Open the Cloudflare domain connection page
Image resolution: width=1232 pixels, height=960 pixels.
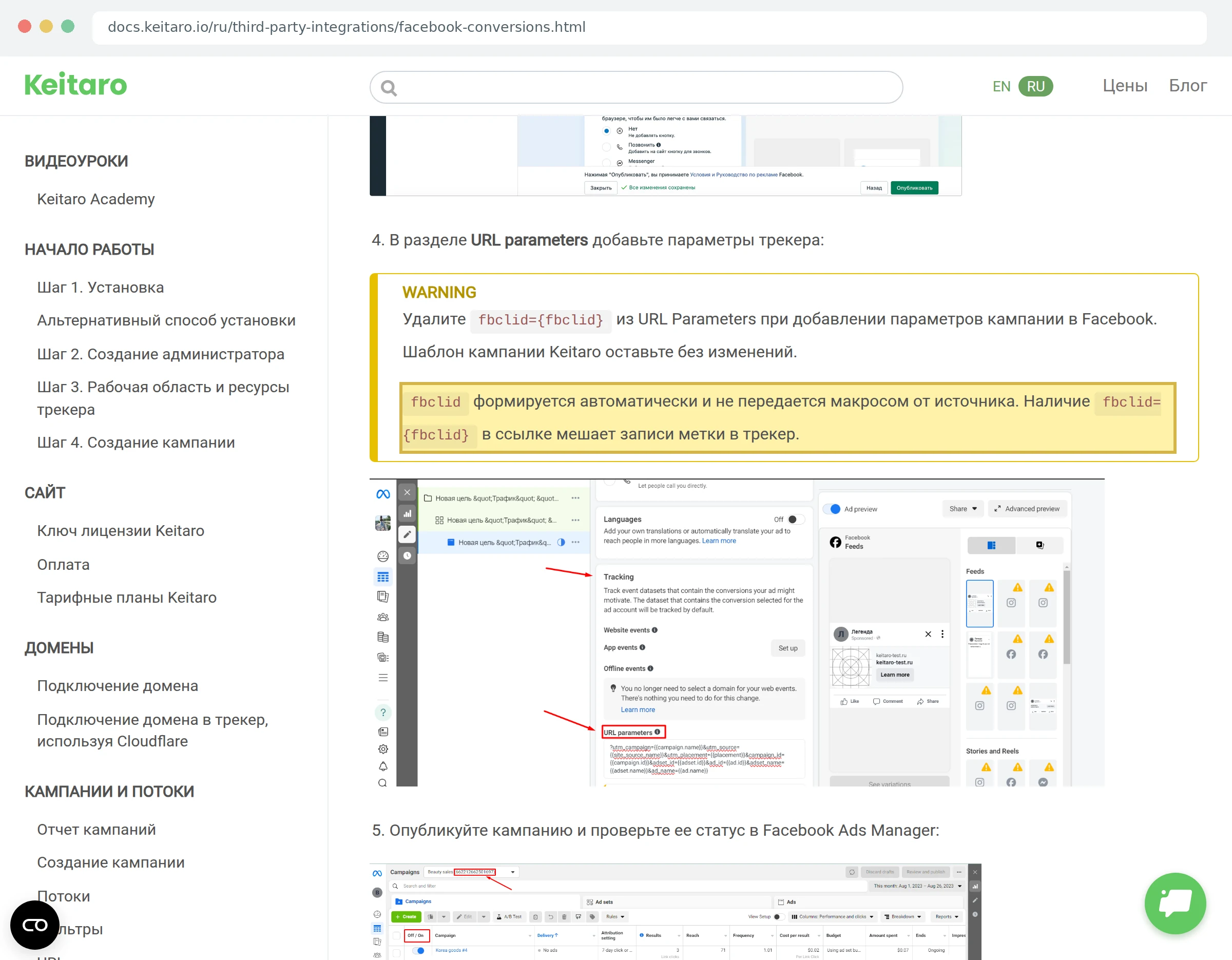[x=153, y=731]
